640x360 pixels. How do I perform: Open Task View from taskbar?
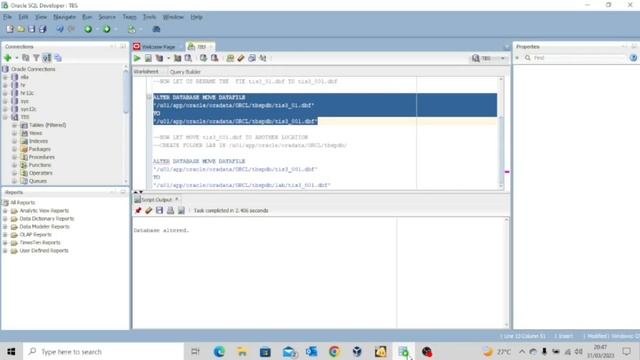(196, 351)
